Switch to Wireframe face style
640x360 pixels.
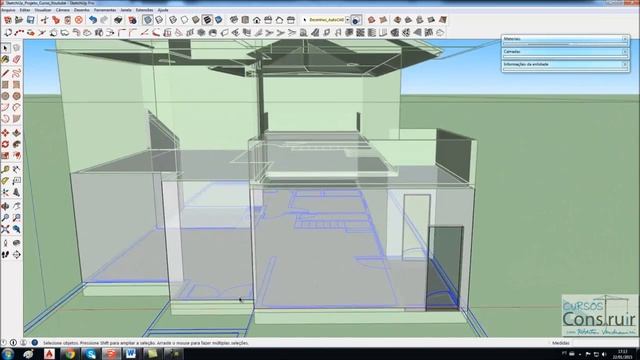tap(173, 20)
